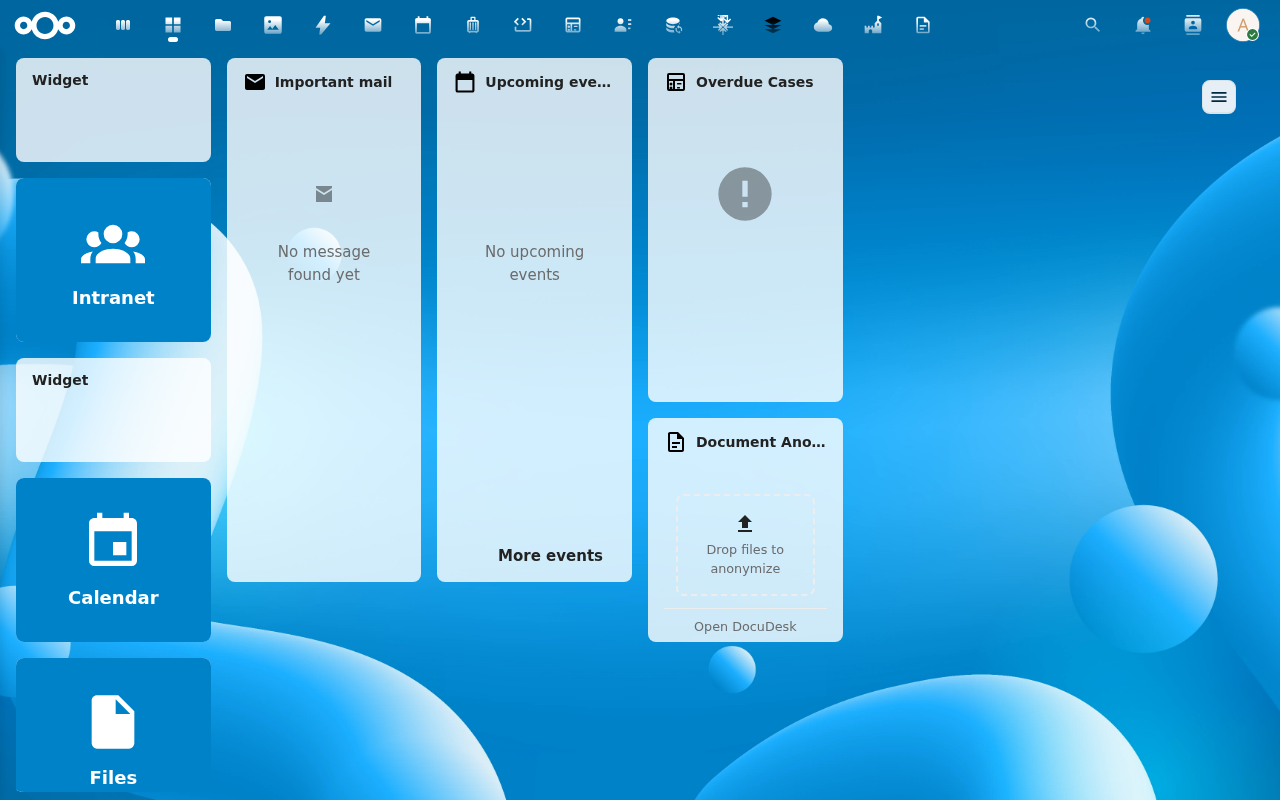Open the search magnifier in the header
Image resolution: width=1280 pixels, height=800 pixels.
point(1093,25)
